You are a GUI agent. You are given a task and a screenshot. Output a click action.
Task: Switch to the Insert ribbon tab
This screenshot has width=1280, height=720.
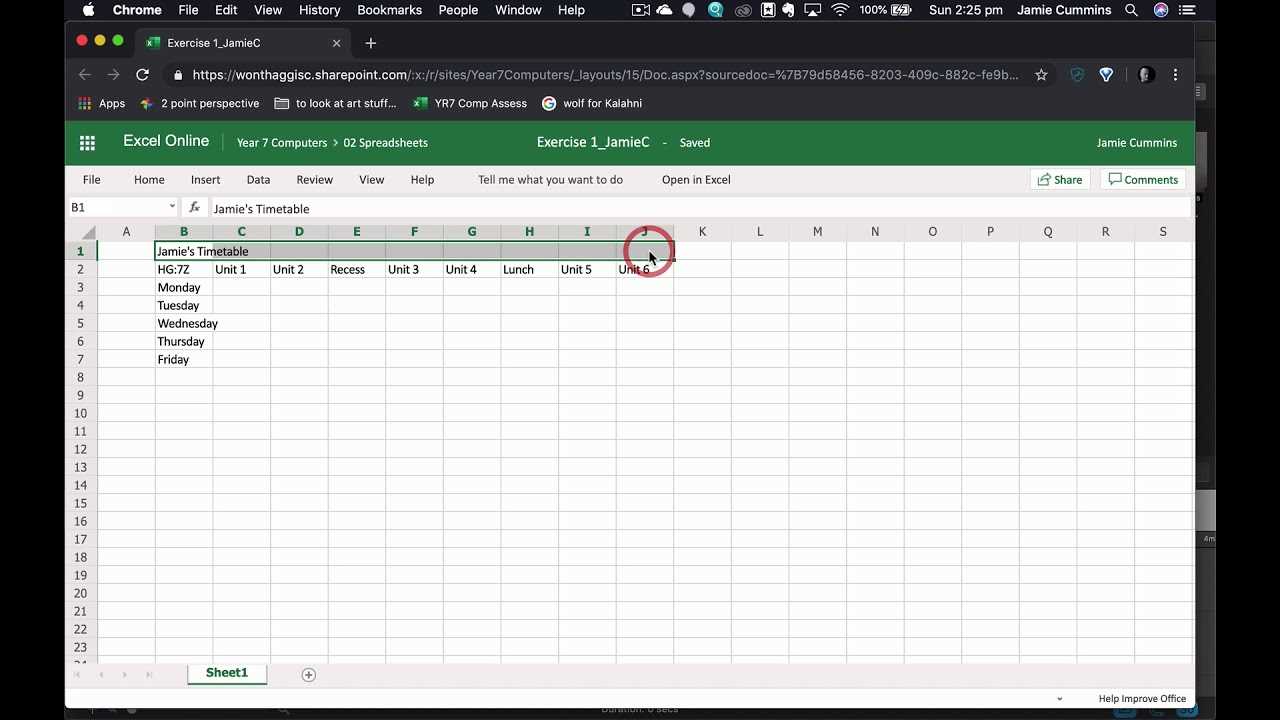tap(205, 180)
